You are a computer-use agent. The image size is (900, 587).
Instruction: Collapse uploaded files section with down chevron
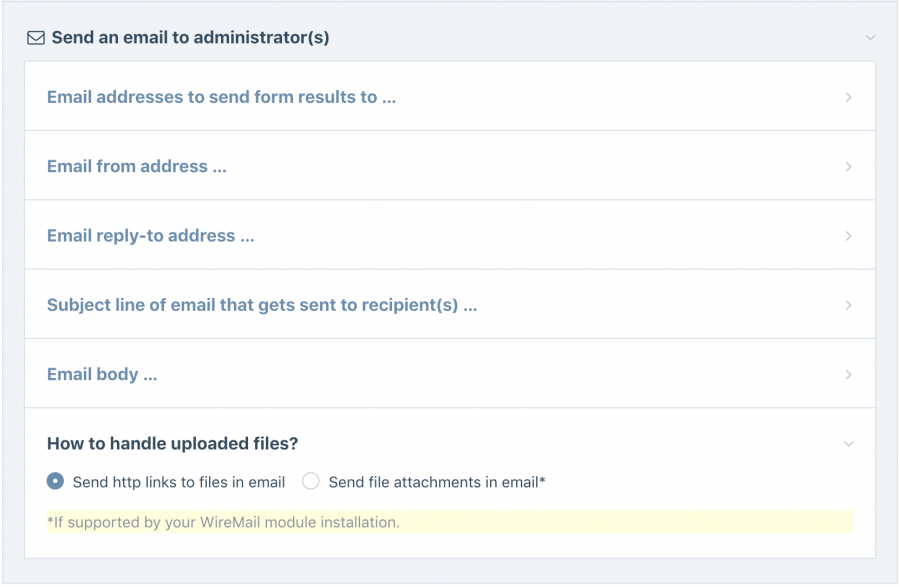click(x=848, y=444)
